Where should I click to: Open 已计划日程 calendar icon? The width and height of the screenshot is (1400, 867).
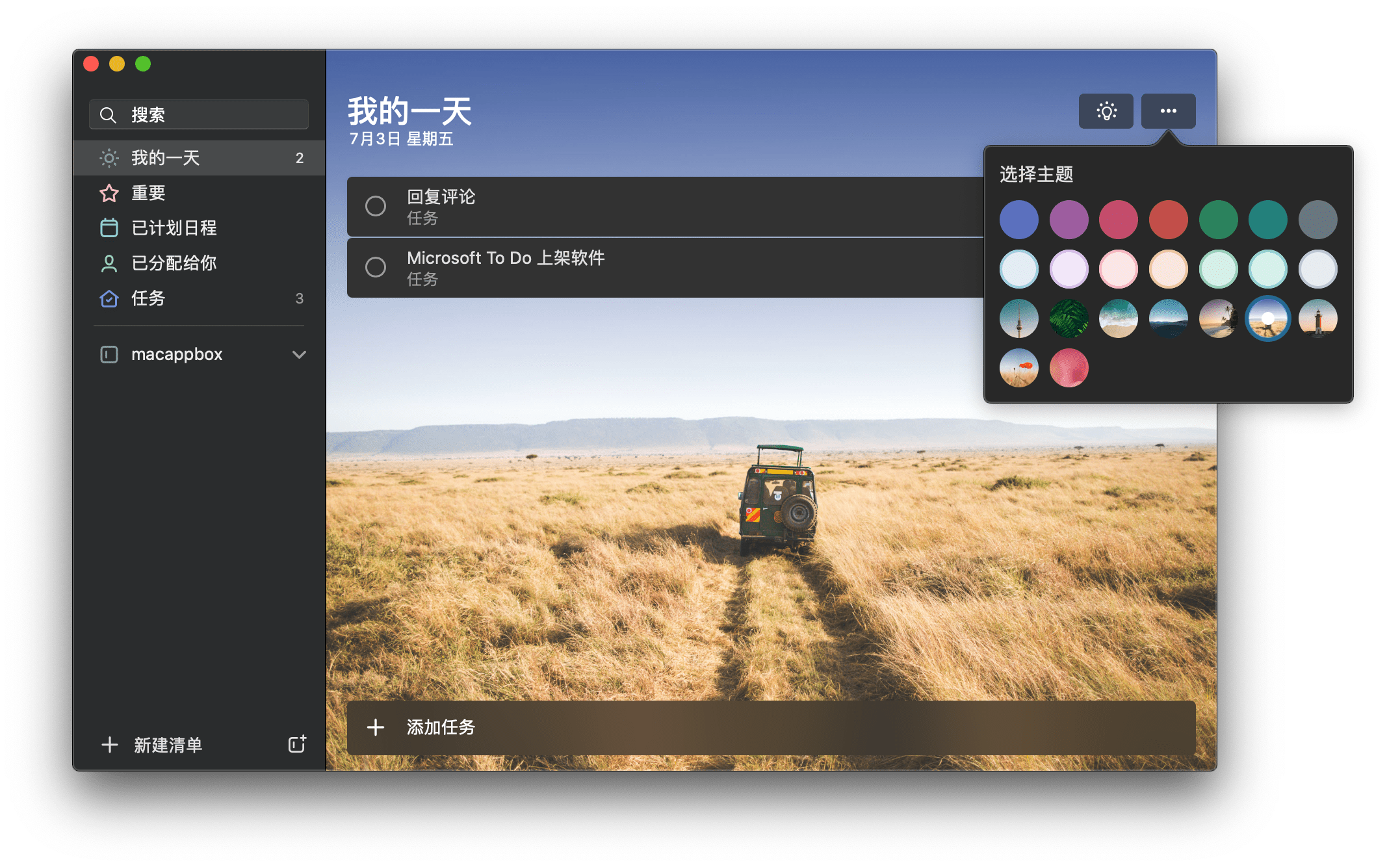point(109,227)
